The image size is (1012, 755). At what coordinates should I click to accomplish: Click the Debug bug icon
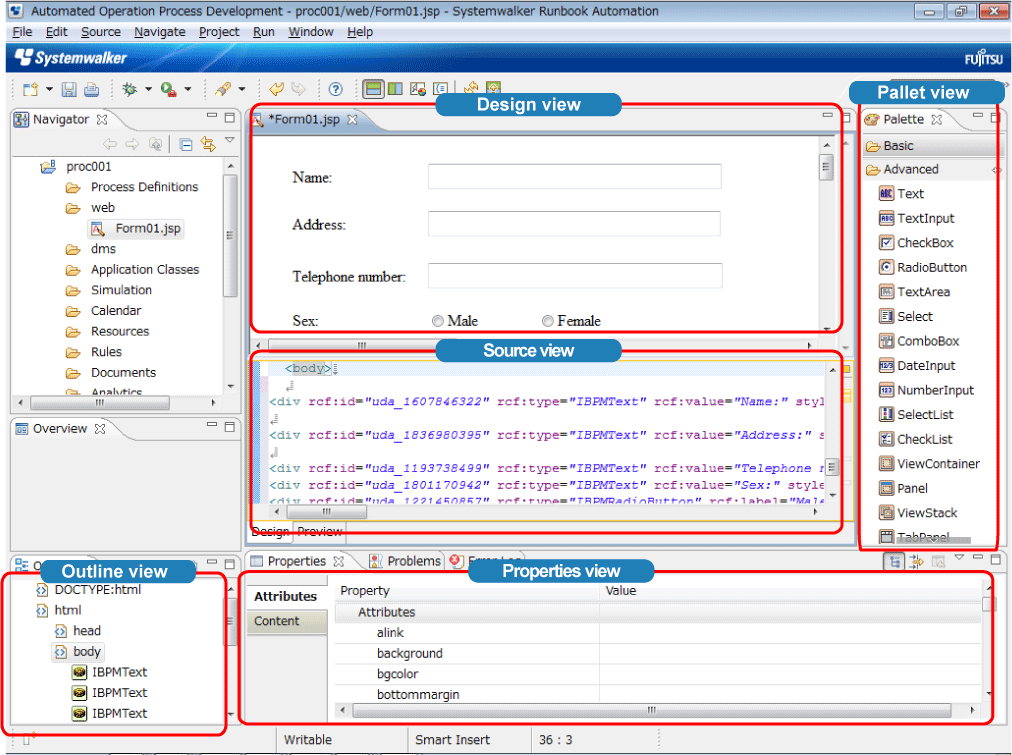129,89
